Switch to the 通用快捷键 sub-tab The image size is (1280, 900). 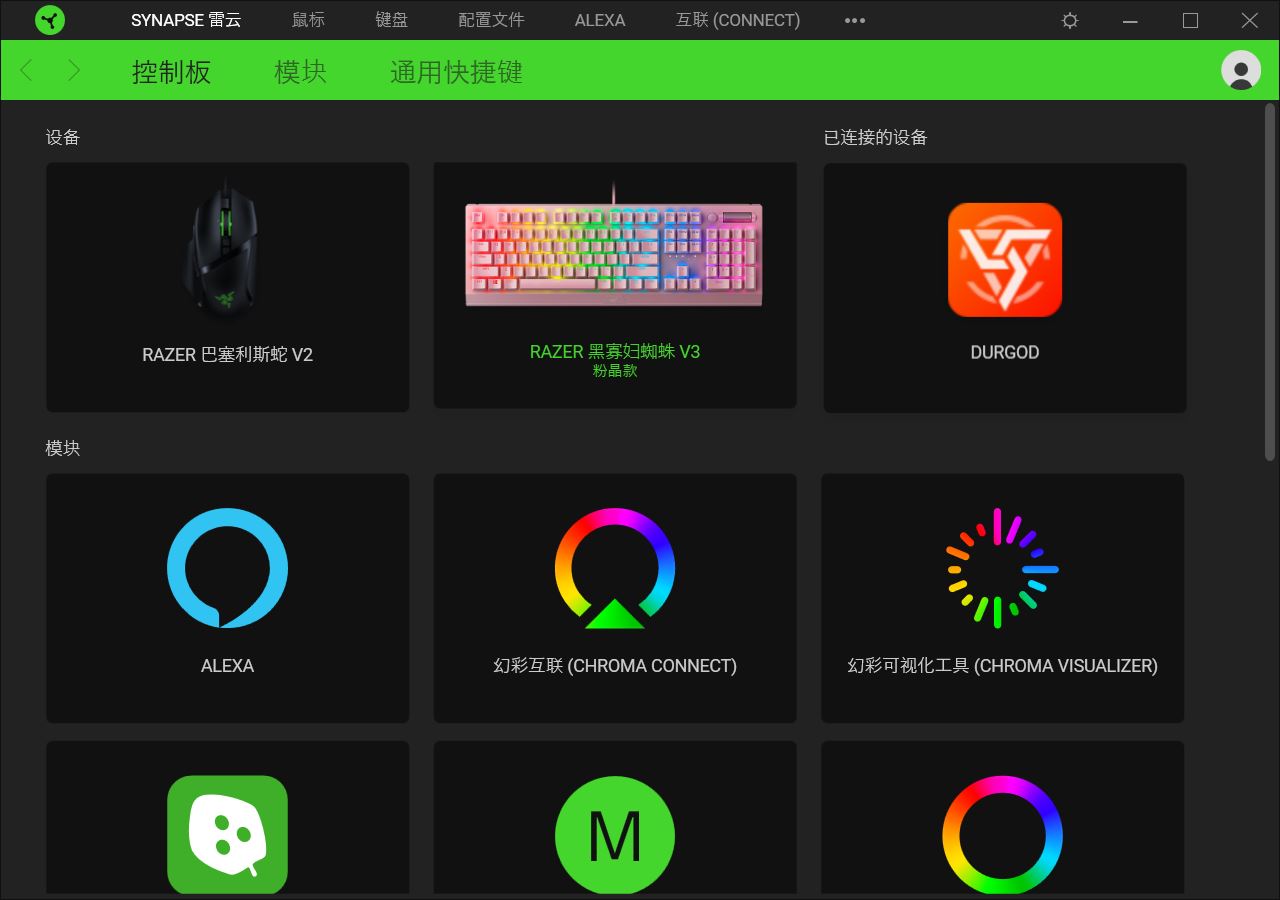[x=456, y=72]
